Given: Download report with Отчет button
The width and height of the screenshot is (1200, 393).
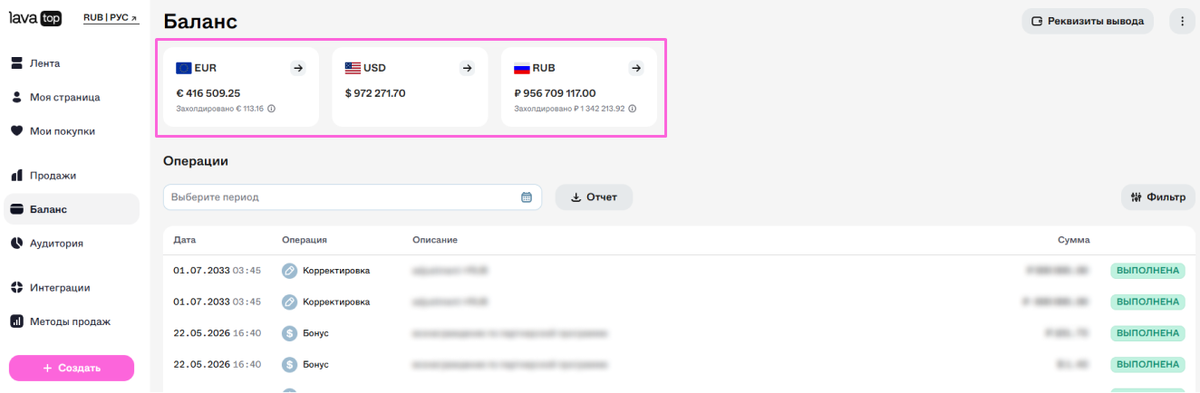Looking at the screenshot, I should pos(594,197).
